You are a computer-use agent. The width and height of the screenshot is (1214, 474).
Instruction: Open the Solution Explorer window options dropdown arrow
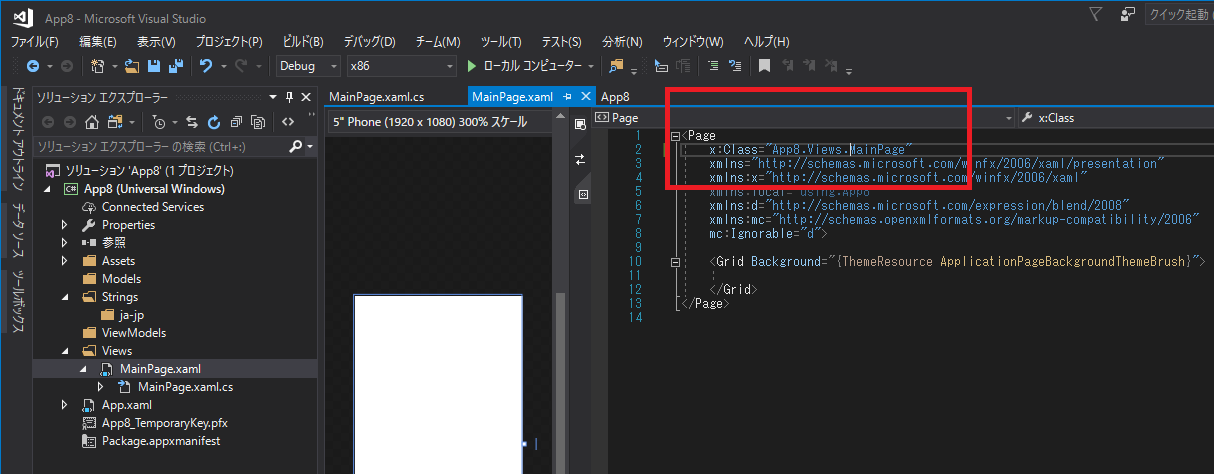pyautogui.click(x=273, y=97)
